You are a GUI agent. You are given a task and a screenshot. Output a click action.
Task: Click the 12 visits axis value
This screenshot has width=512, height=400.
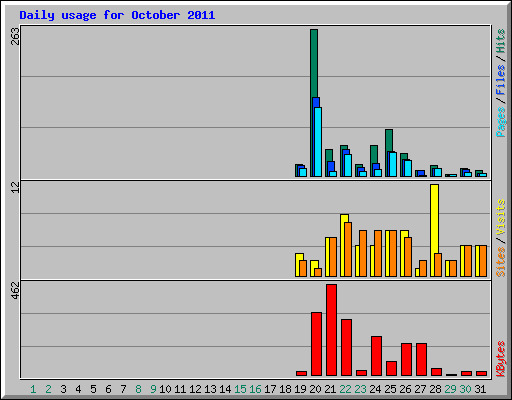pos(15,187)
